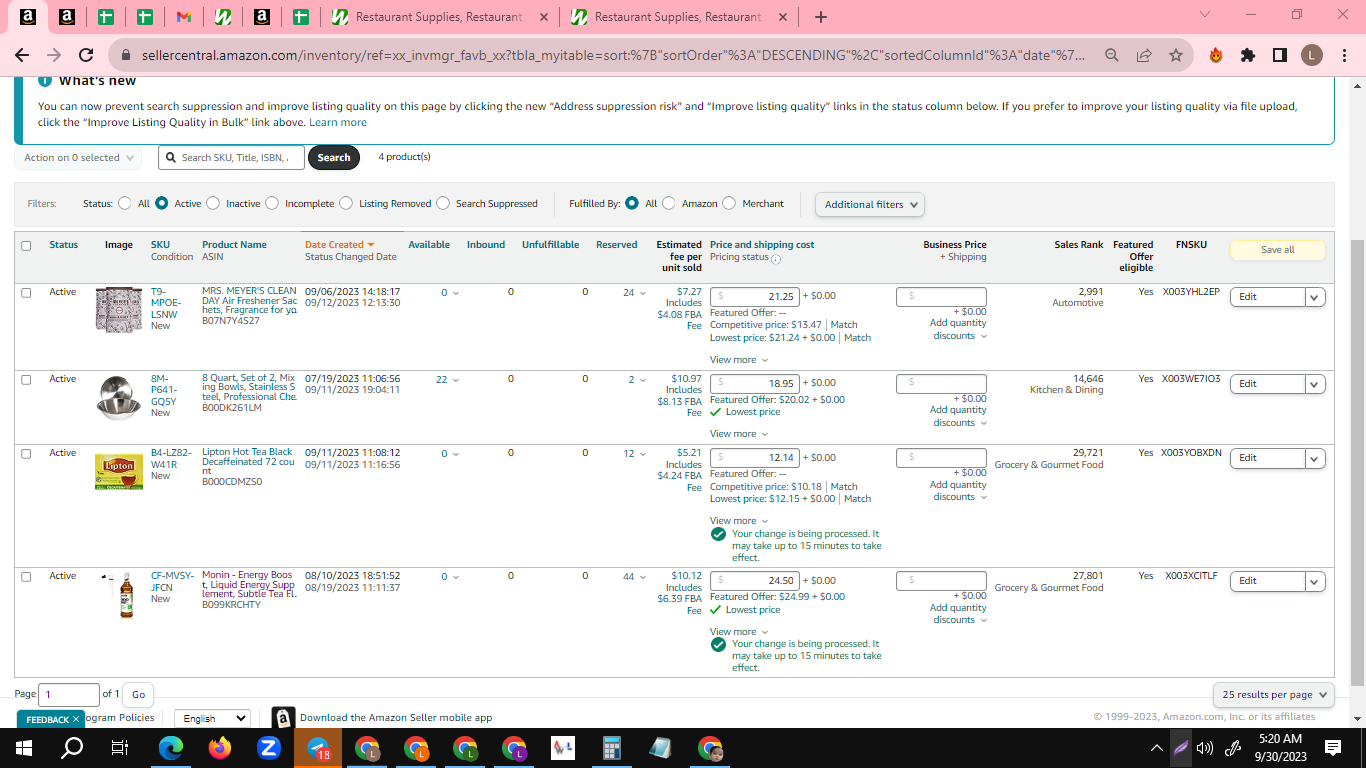The height and width of the screenshot is (768, 1366).
Task: Click the pricing status info icon
Action: (x=776, y=259)
